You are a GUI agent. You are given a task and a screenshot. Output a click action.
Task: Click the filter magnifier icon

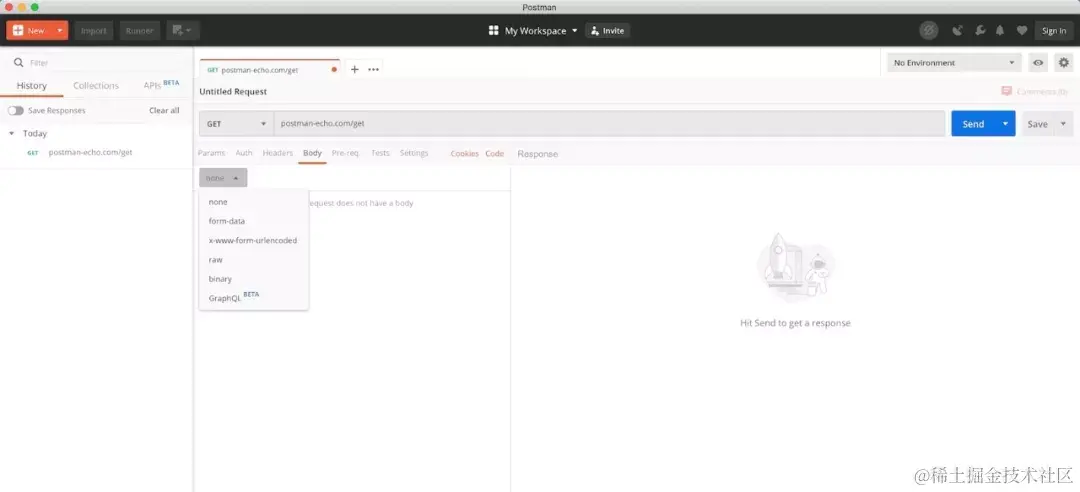[19, 63]
